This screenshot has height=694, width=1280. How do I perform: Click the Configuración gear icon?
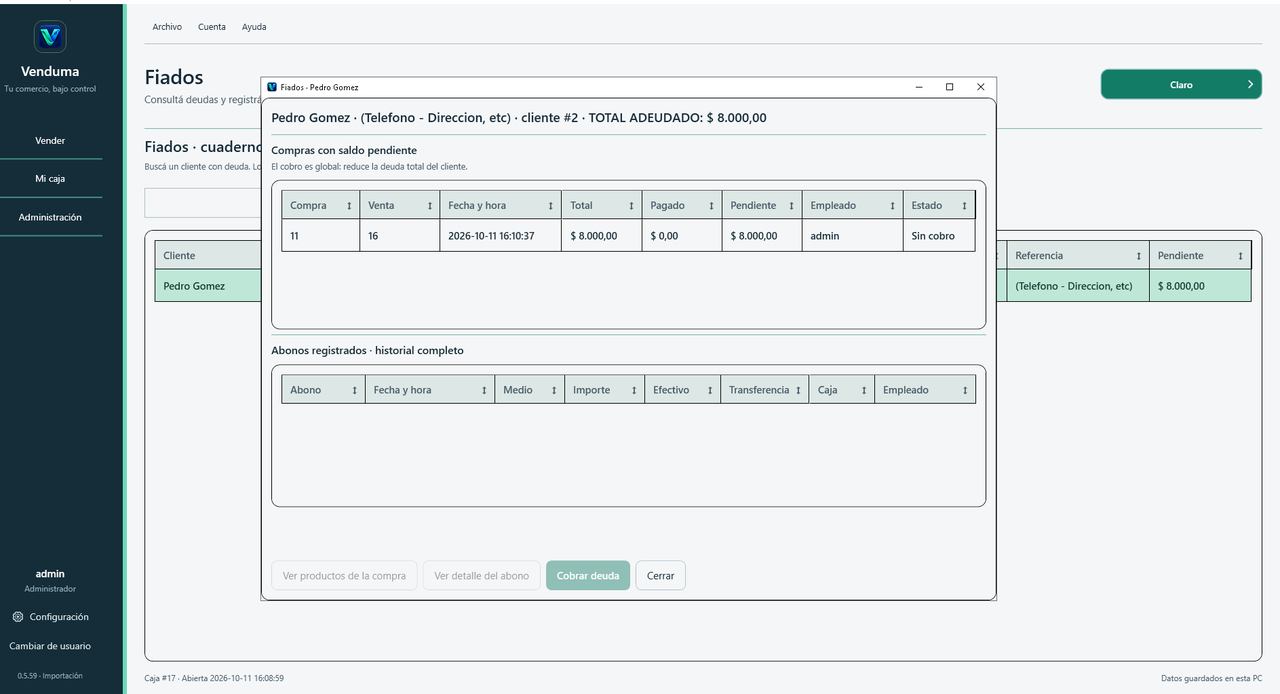click(18, 617)
